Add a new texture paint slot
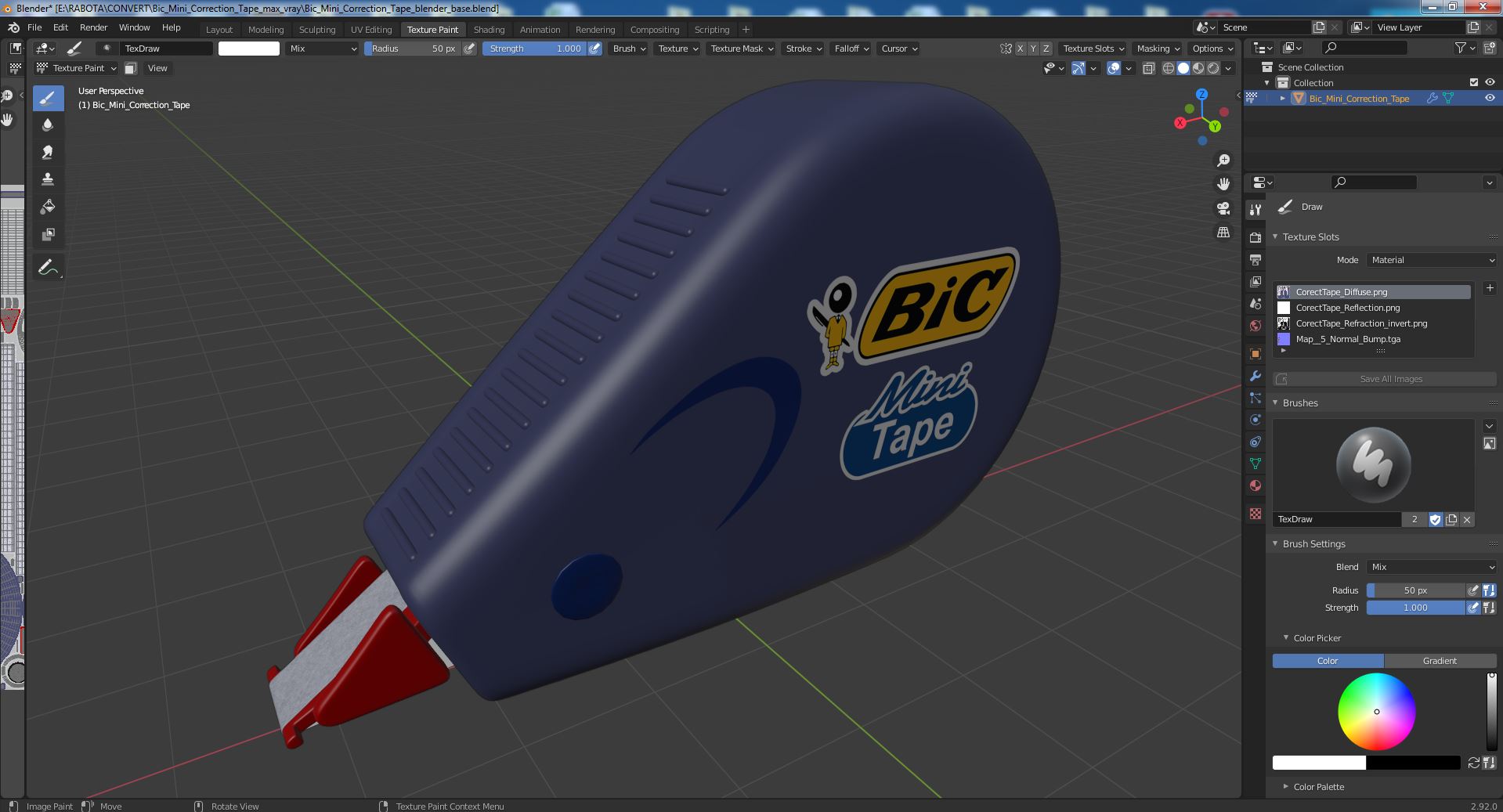1503x812 pixels. (1490, 288)
